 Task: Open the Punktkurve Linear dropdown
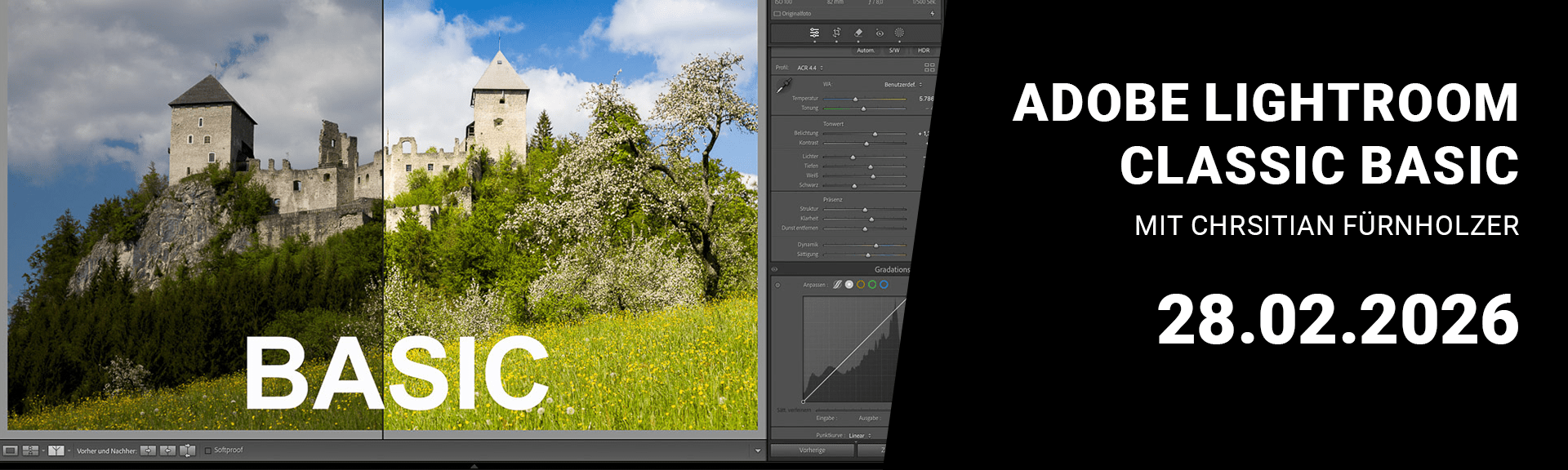pyautogui.click(x=859, y=436)
